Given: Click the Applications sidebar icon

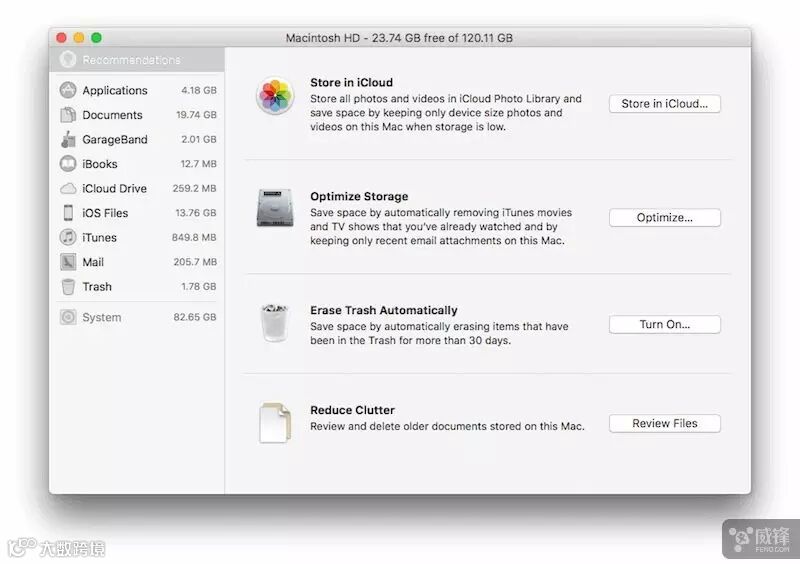Looking at the screenshot, I should (68, 90).
